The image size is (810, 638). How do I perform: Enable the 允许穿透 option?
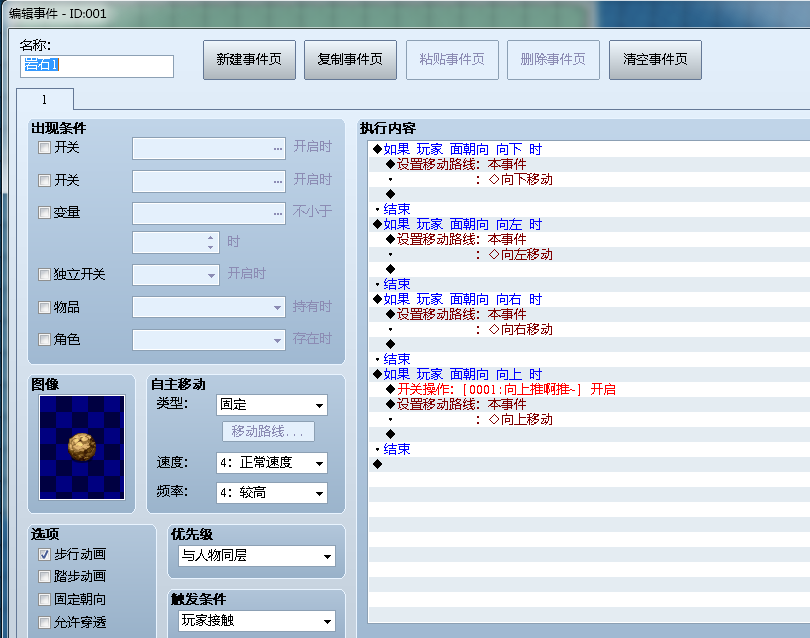pos(44,622)
